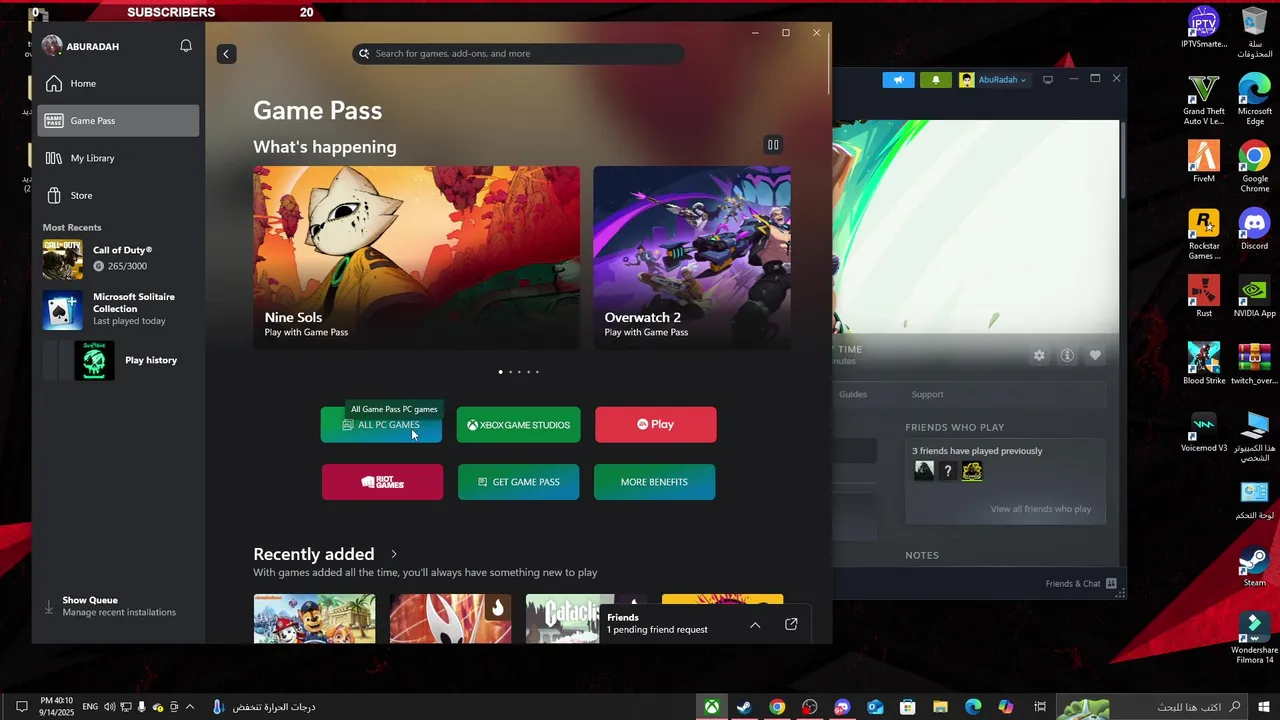Pause the What's happening carousel
The width and height of the screenshot is (1280, 720).
click(x=773, y=145)
